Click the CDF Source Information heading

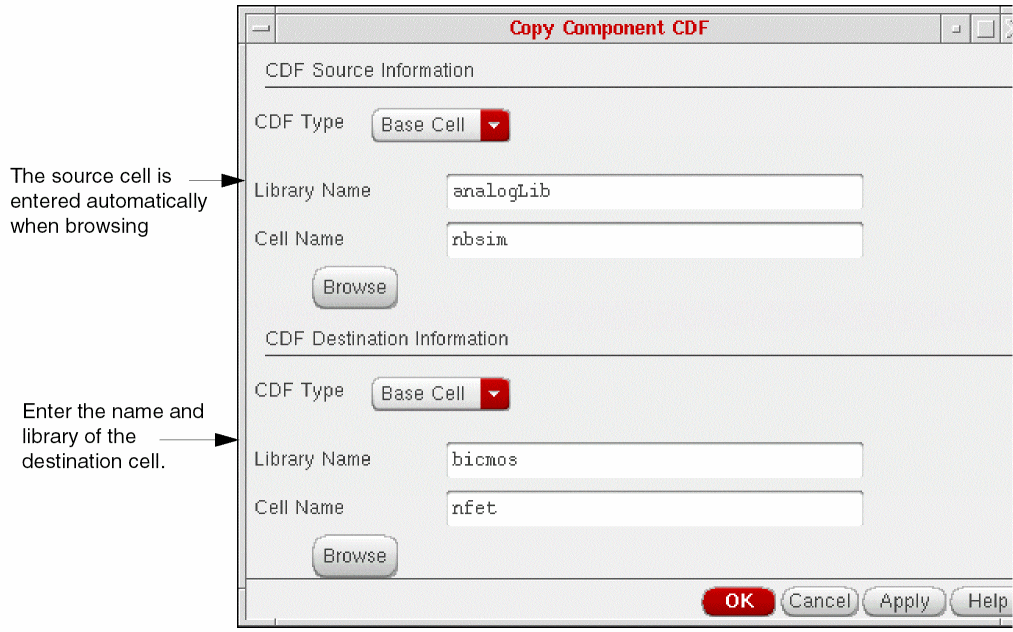pyautogui.click(x=369, y=71)
